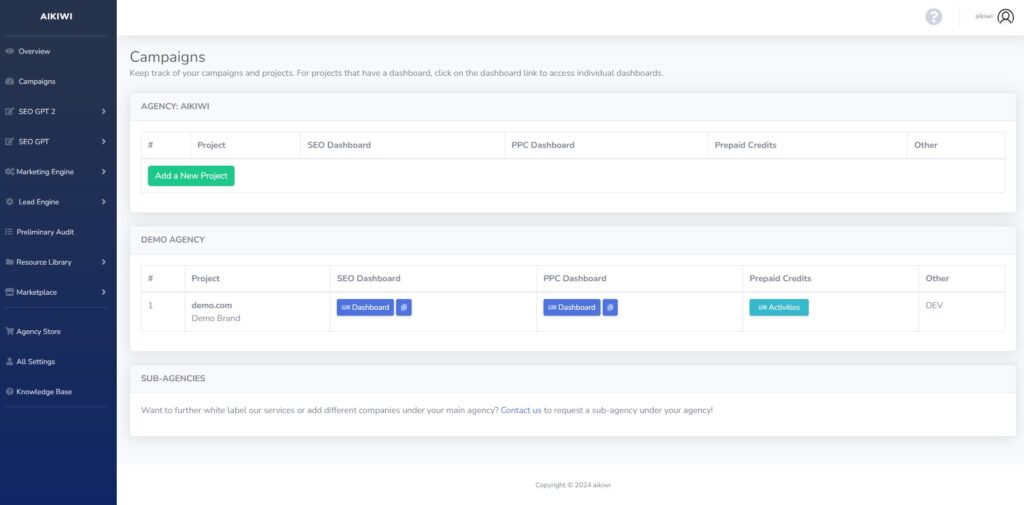The height and width of the screenshot is (505, 1024).
Task: Expand the Lead Engine chevron
Action: coord(104,202)
